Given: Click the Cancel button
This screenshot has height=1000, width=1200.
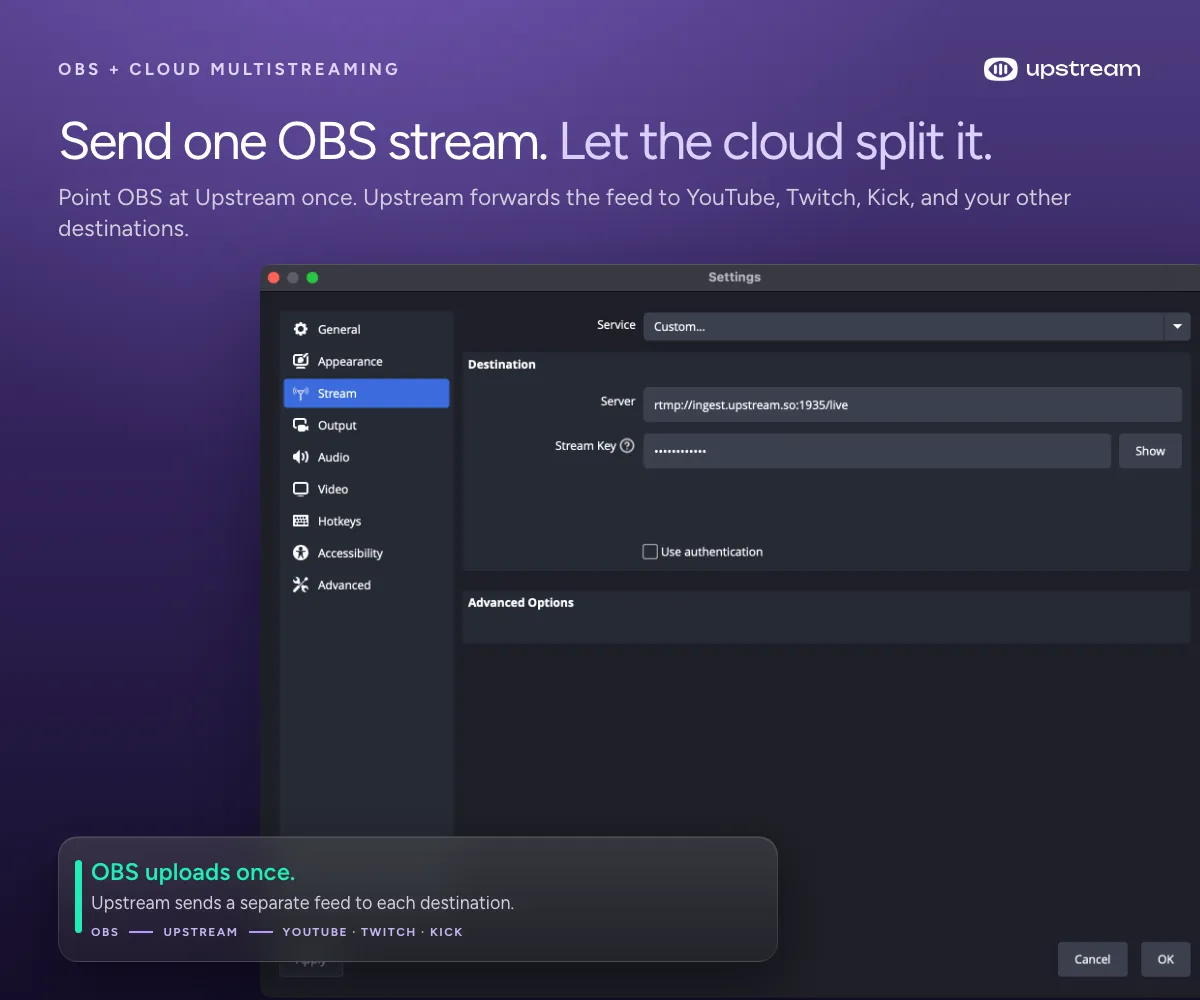Looking at the screenshot, I should tap(1092, 959).
